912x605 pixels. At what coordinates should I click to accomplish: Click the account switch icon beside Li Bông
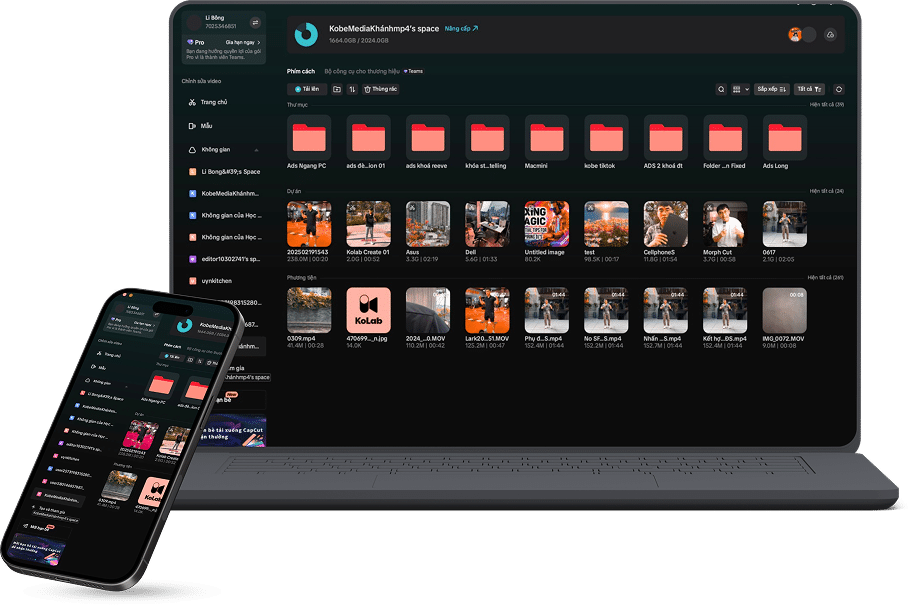(255, 22)
